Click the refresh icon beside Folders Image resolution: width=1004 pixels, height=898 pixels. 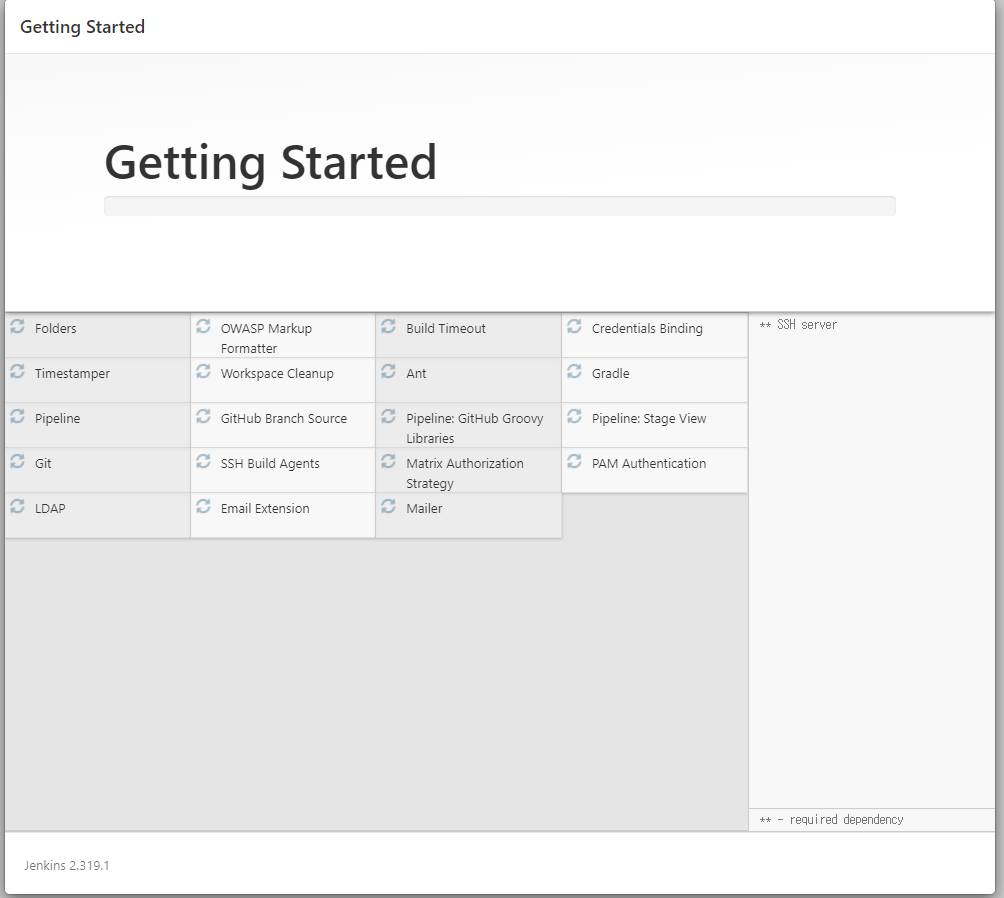tap(17, 327)
